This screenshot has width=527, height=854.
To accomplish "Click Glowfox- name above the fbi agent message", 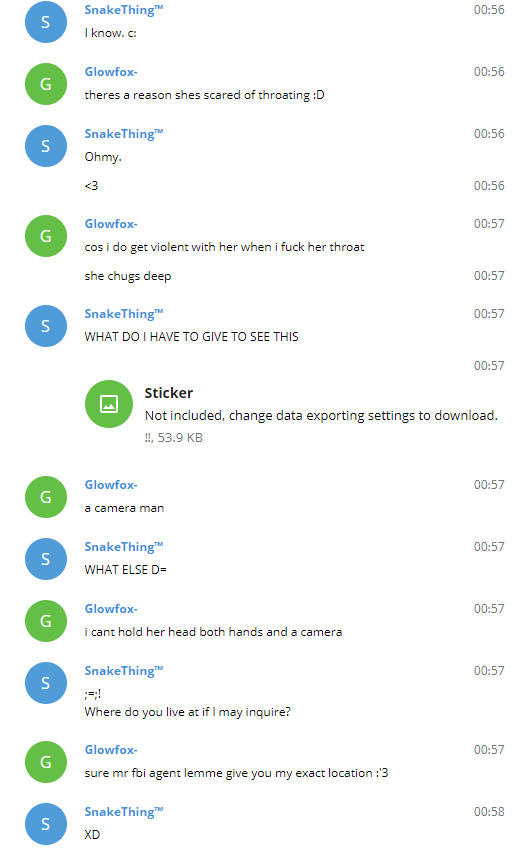I will pyautogui.click(x=111, y=750).
